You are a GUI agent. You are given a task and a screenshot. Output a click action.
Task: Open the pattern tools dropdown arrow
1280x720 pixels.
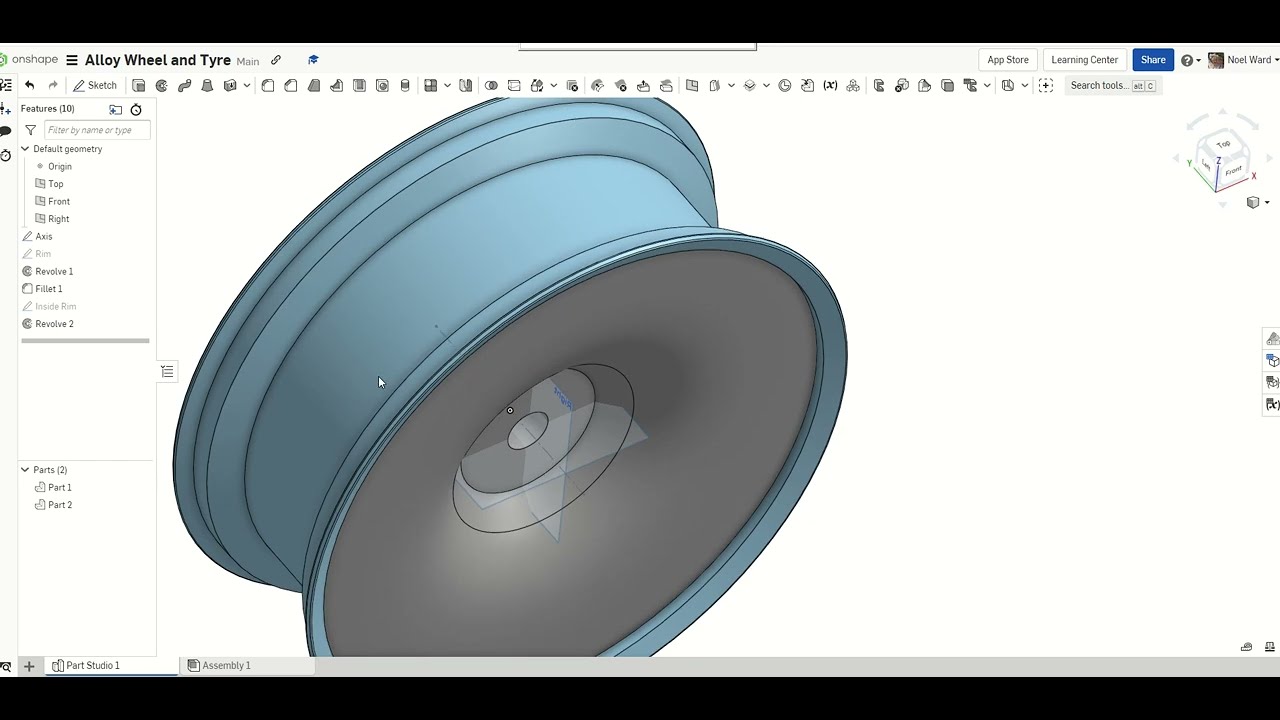tap(447, 86)
